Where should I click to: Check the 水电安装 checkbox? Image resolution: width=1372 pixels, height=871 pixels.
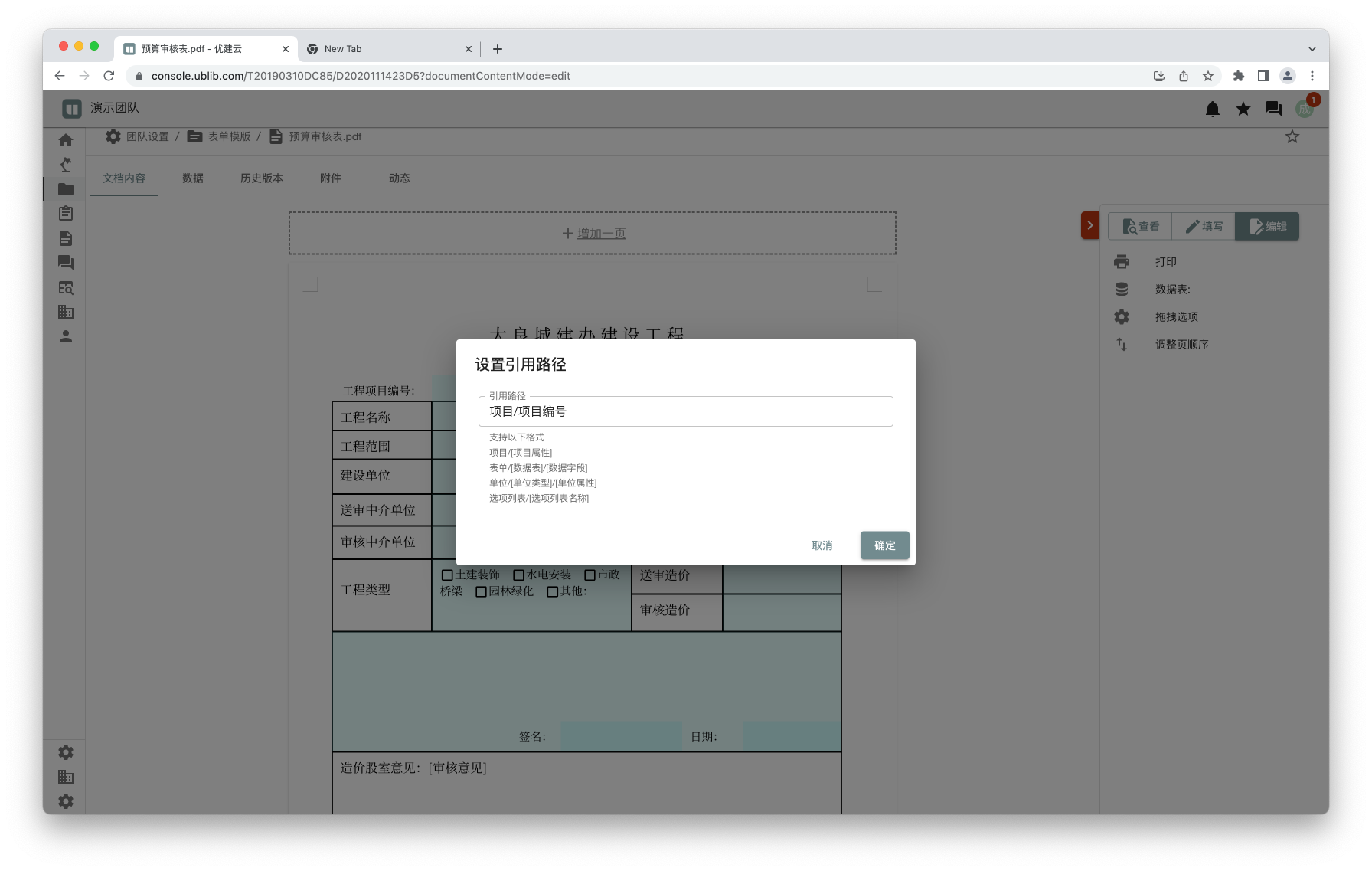pos(518,575)
